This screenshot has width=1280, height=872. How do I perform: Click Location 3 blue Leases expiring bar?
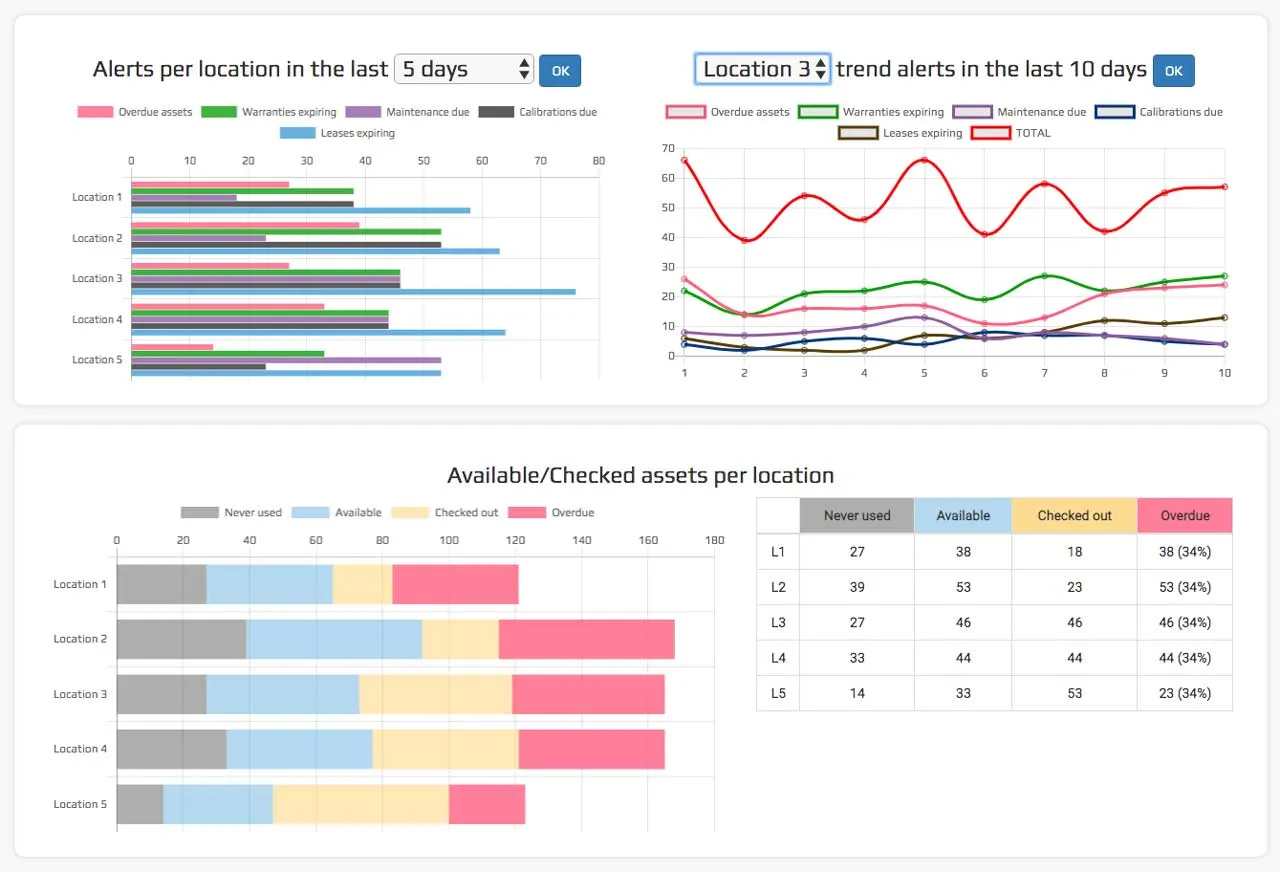353,292
